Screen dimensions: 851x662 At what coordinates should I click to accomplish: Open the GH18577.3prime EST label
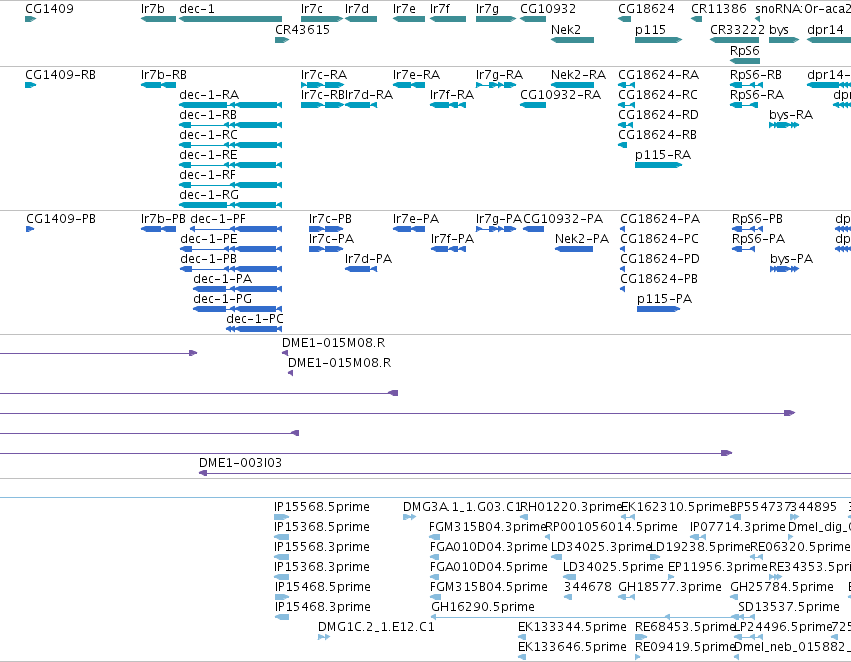[x=670, y=587]
